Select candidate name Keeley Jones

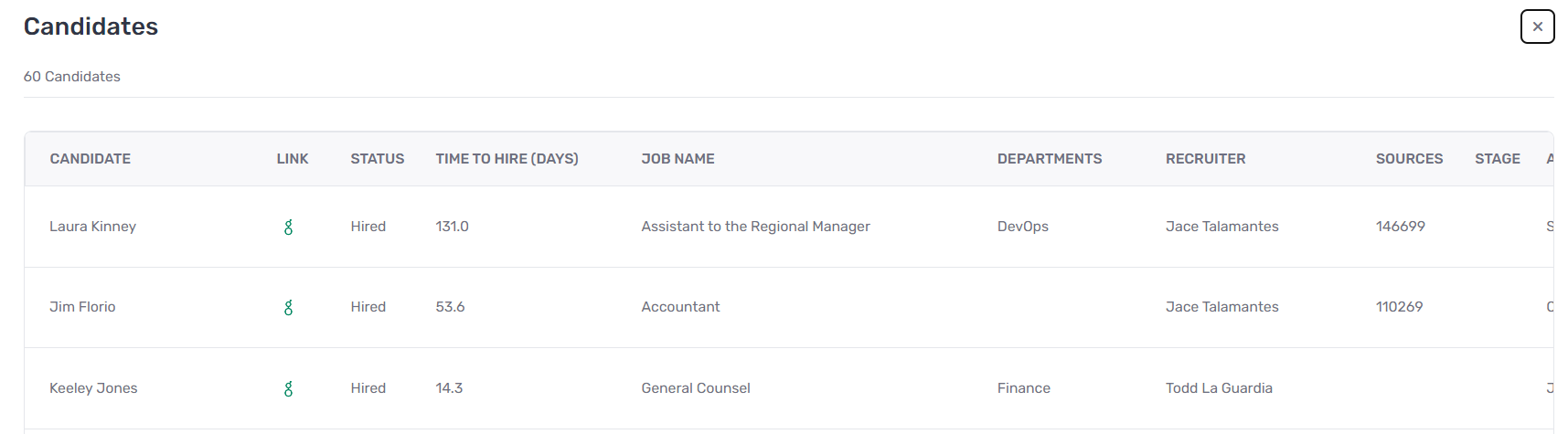(x=93, y=388)
